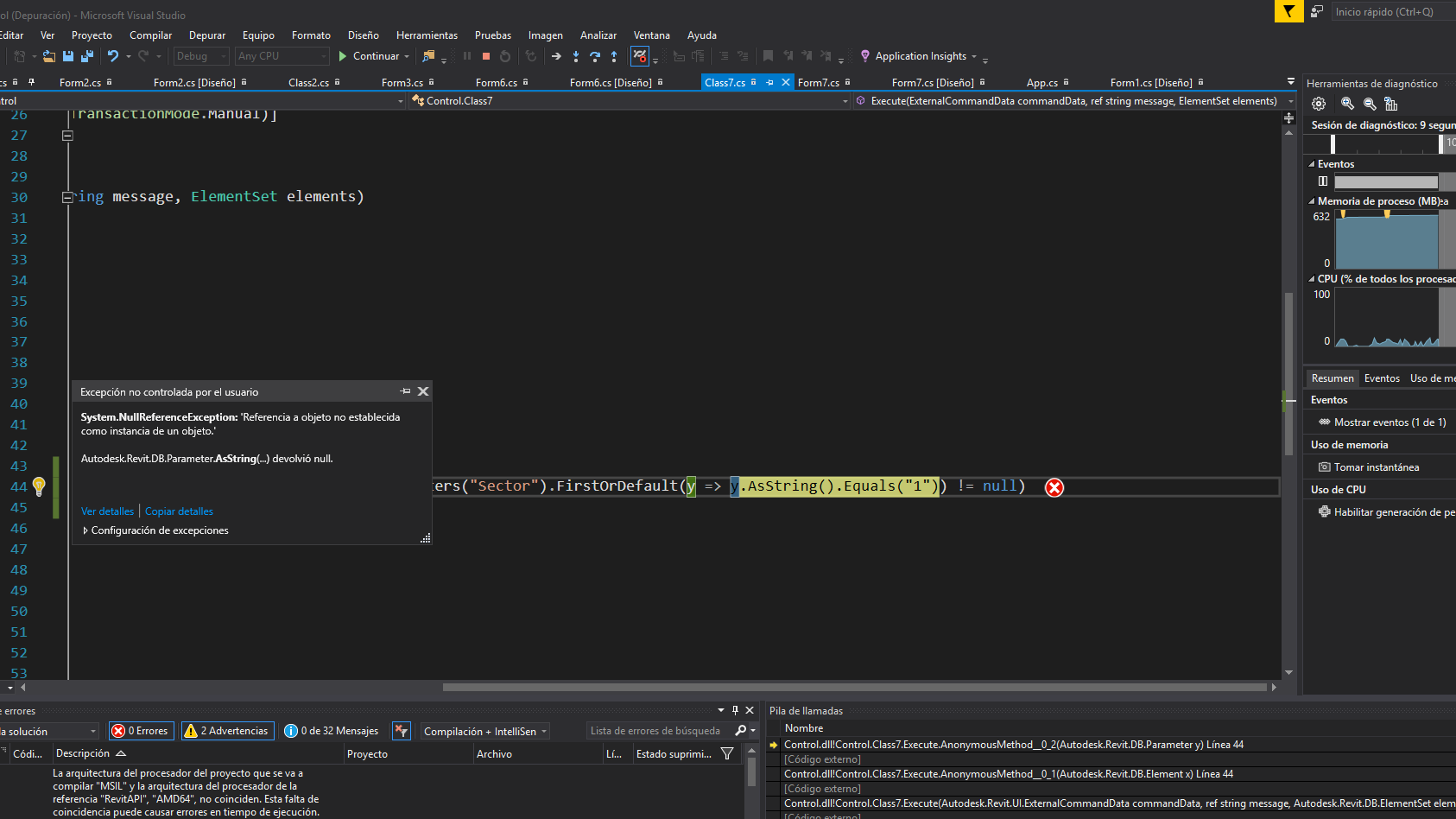
Task: Step Out using the up-arrow debug icon
Action: tap(614, 56)
